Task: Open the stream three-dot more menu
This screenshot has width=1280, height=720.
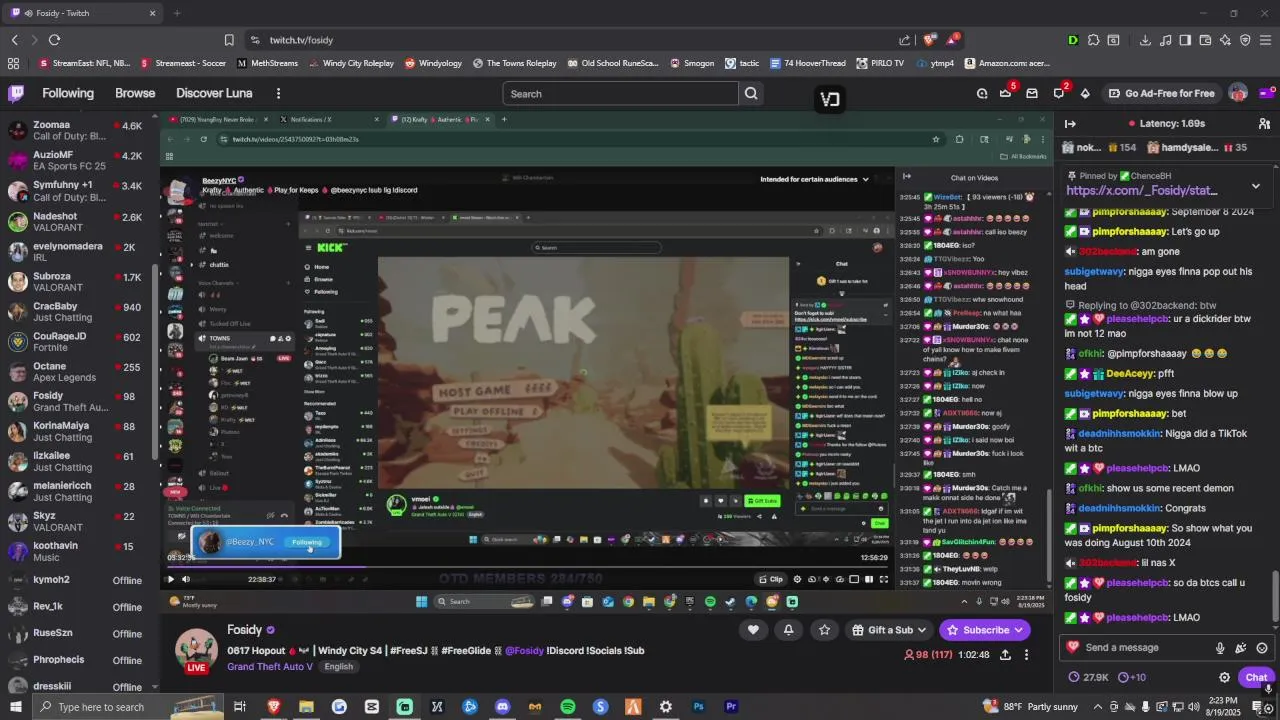Action: coord(1026,655)
